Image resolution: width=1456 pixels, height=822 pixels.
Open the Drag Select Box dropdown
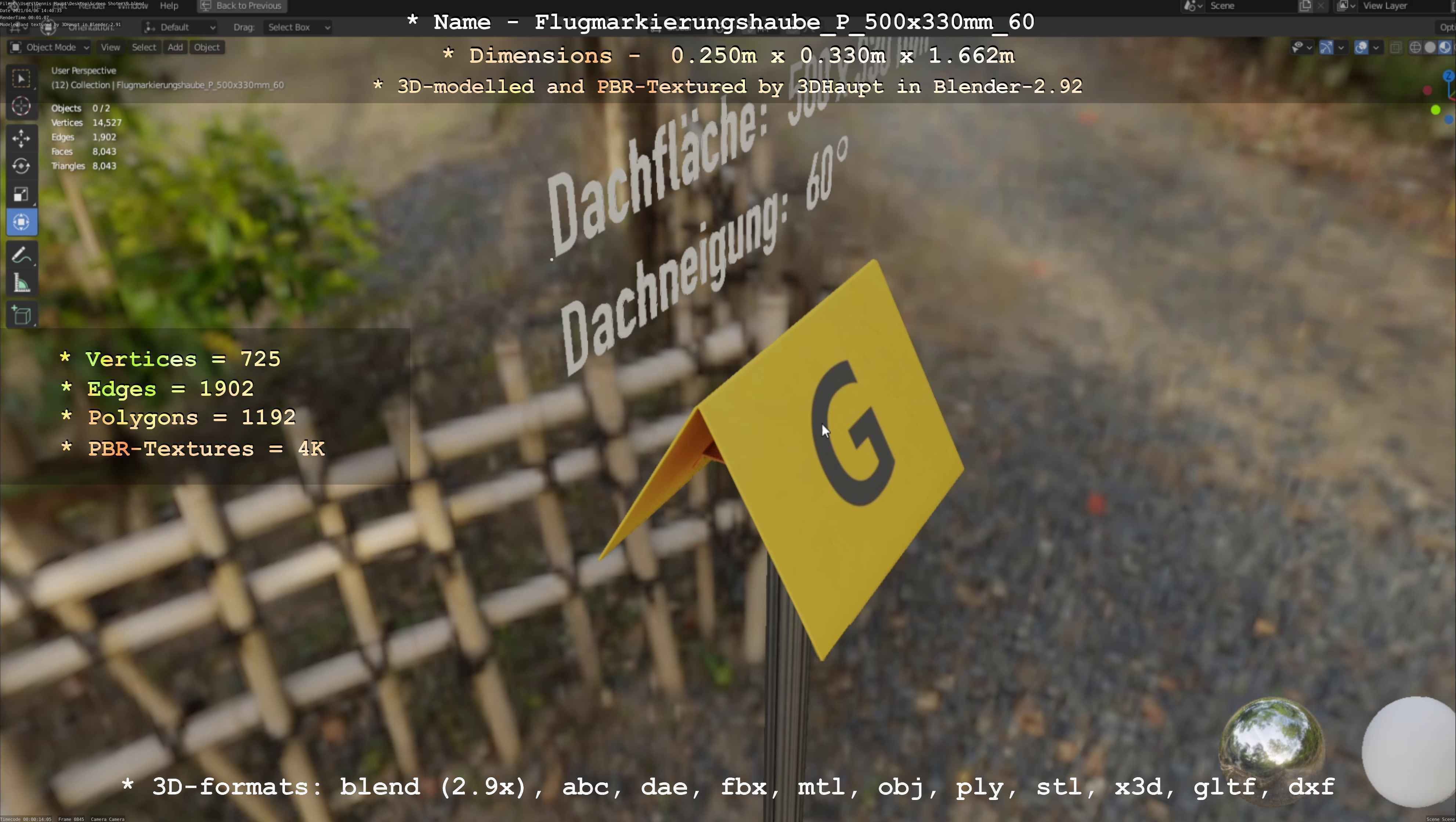point(297,27)
